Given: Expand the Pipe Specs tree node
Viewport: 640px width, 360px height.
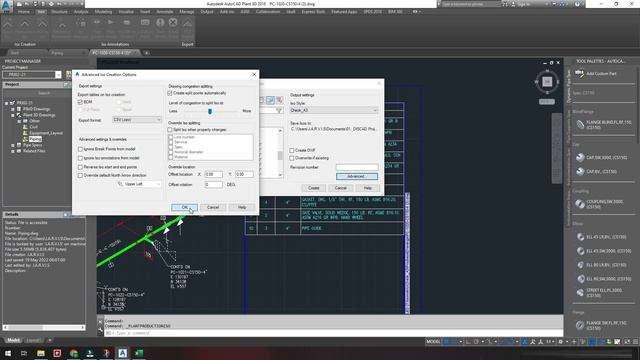Looking at the screenshot, I should pyautogui.click(x=13, y=145).
